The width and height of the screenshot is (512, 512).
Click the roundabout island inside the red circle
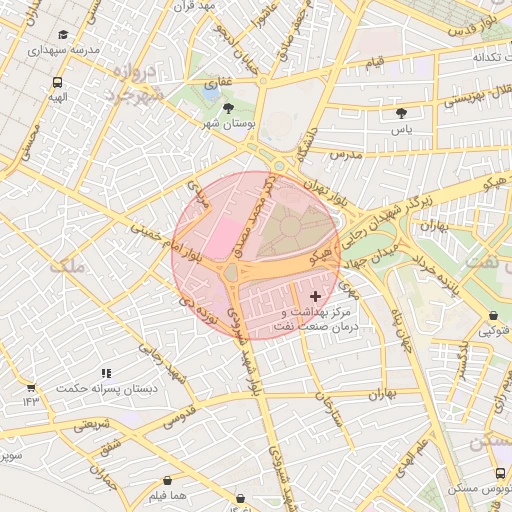(x=230, y=272)
